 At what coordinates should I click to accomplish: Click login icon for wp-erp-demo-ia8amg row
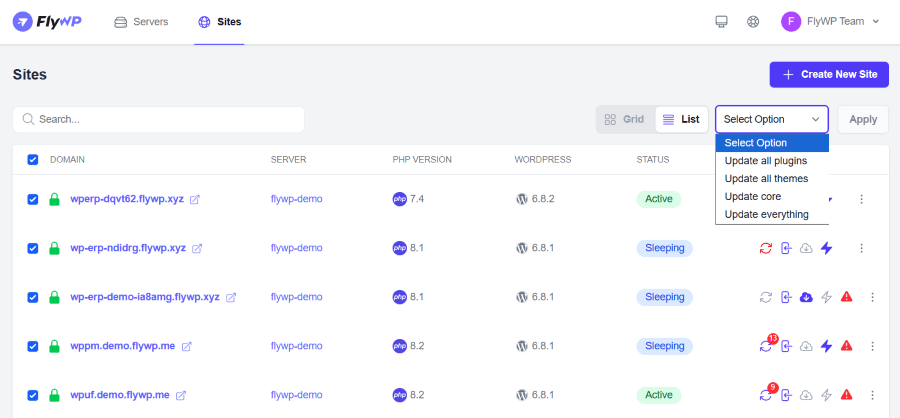pyautogui.click(x=786, y=297)
